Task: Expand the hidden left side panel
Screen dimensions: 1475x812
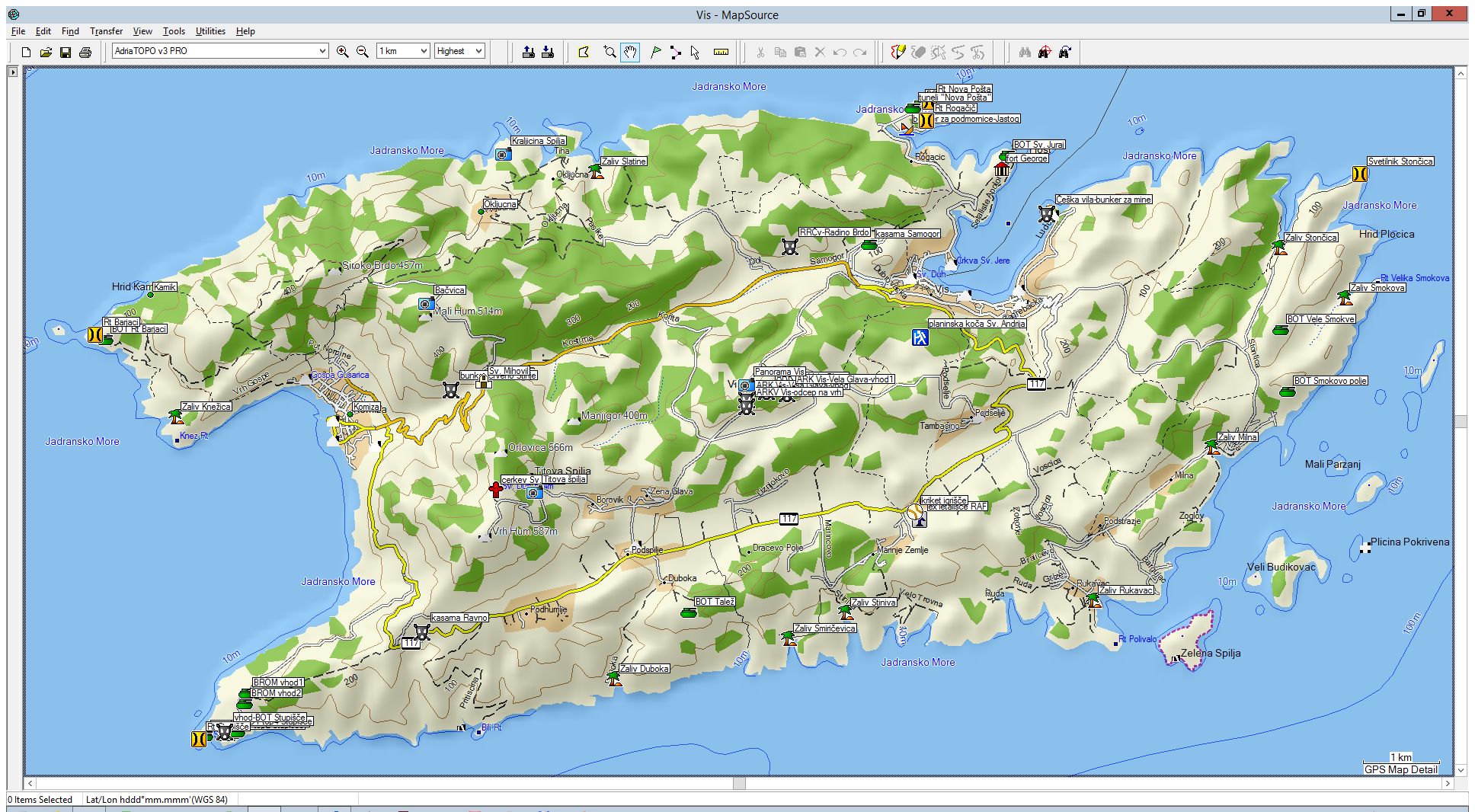Action: (x=12, y=72)
